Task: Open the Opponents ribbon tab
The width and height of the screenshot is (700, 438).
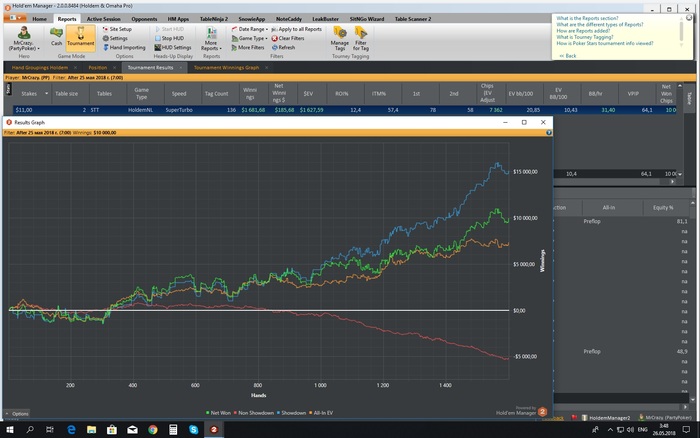Action: click(144, 19)
